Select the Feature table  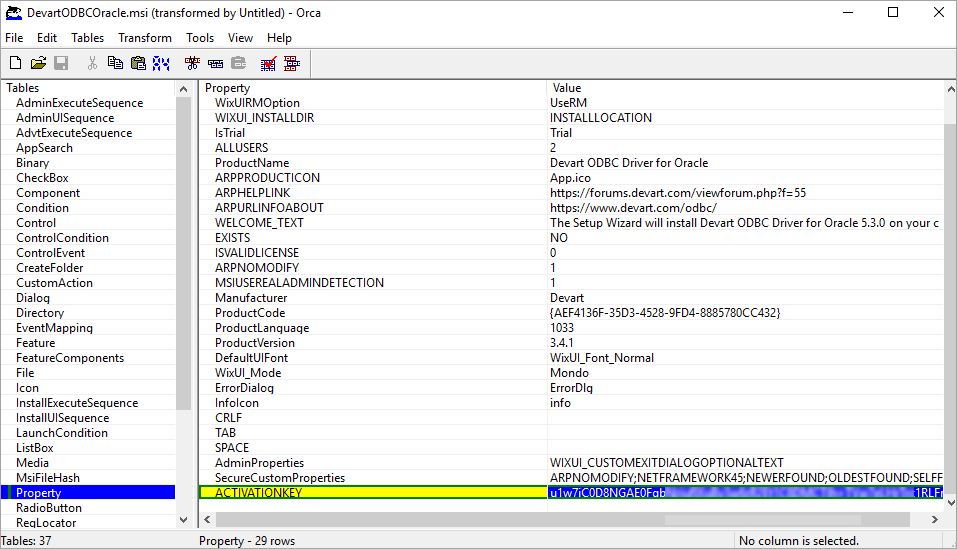[x=35, y=343]
